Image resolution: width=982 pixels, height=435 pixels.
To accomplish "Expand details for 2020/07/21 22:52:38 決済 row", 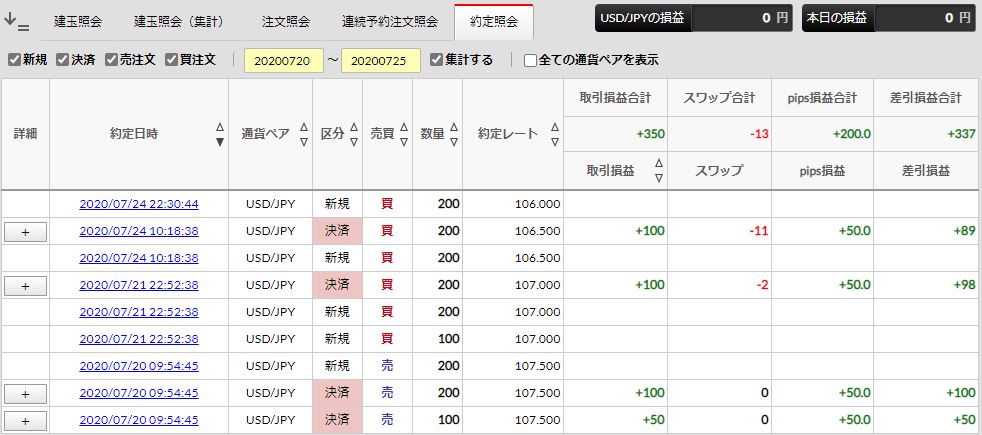I will 25,286.
